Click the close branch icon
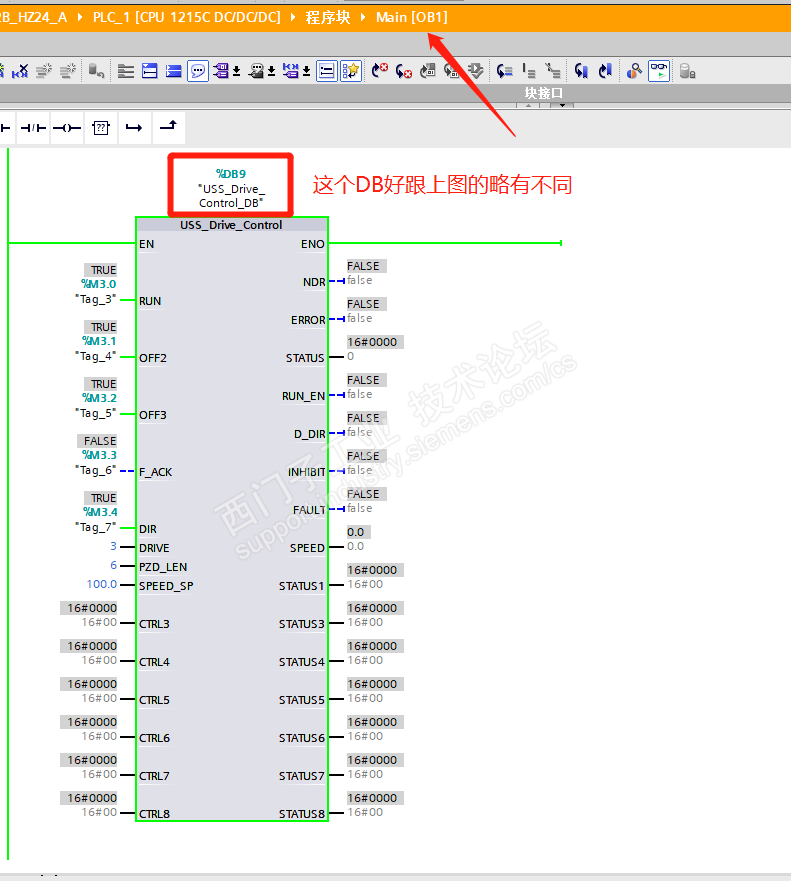 point(168,128)
